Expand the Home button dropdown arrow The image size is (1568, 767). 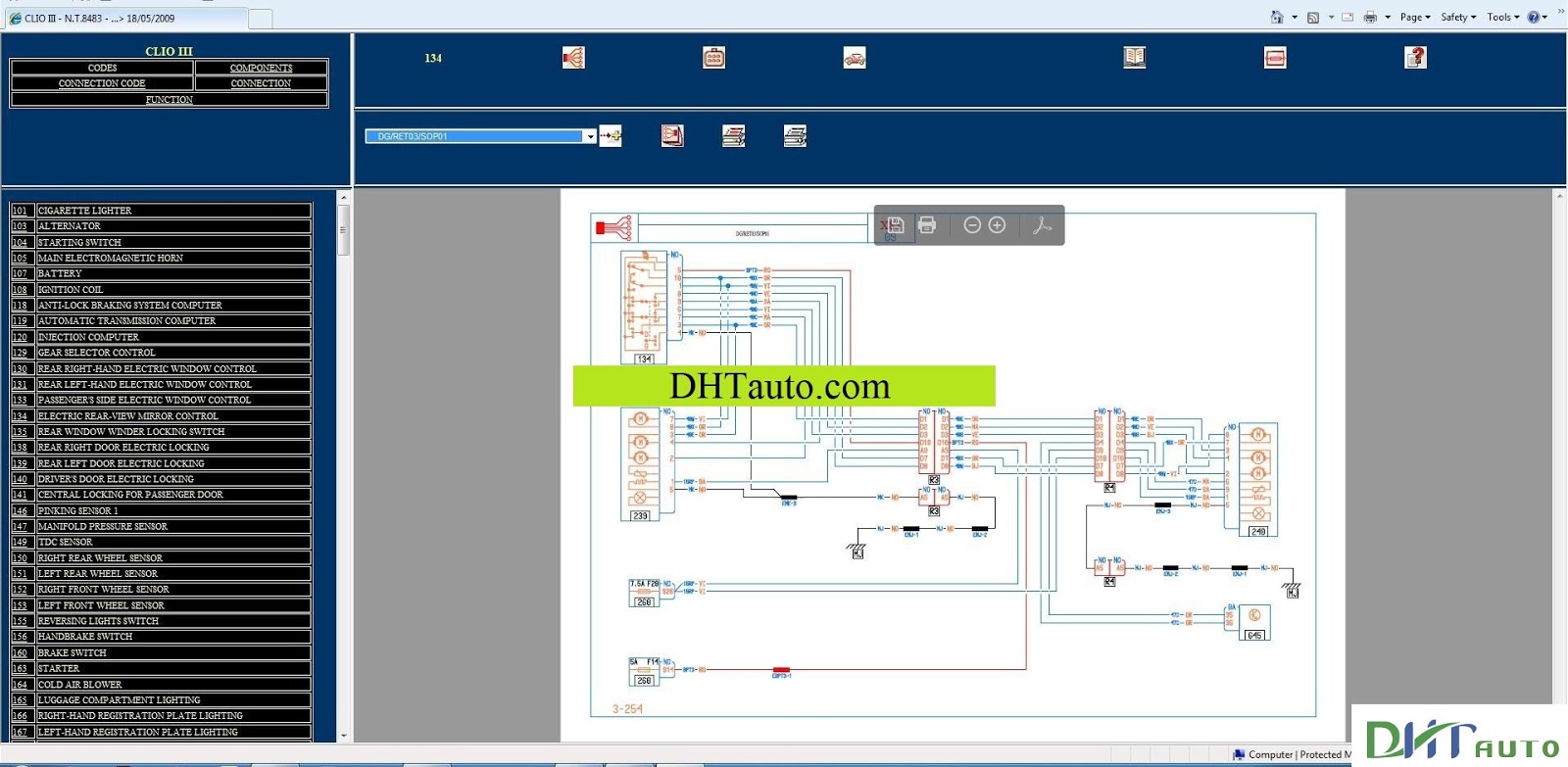[x=1295, y=17]
